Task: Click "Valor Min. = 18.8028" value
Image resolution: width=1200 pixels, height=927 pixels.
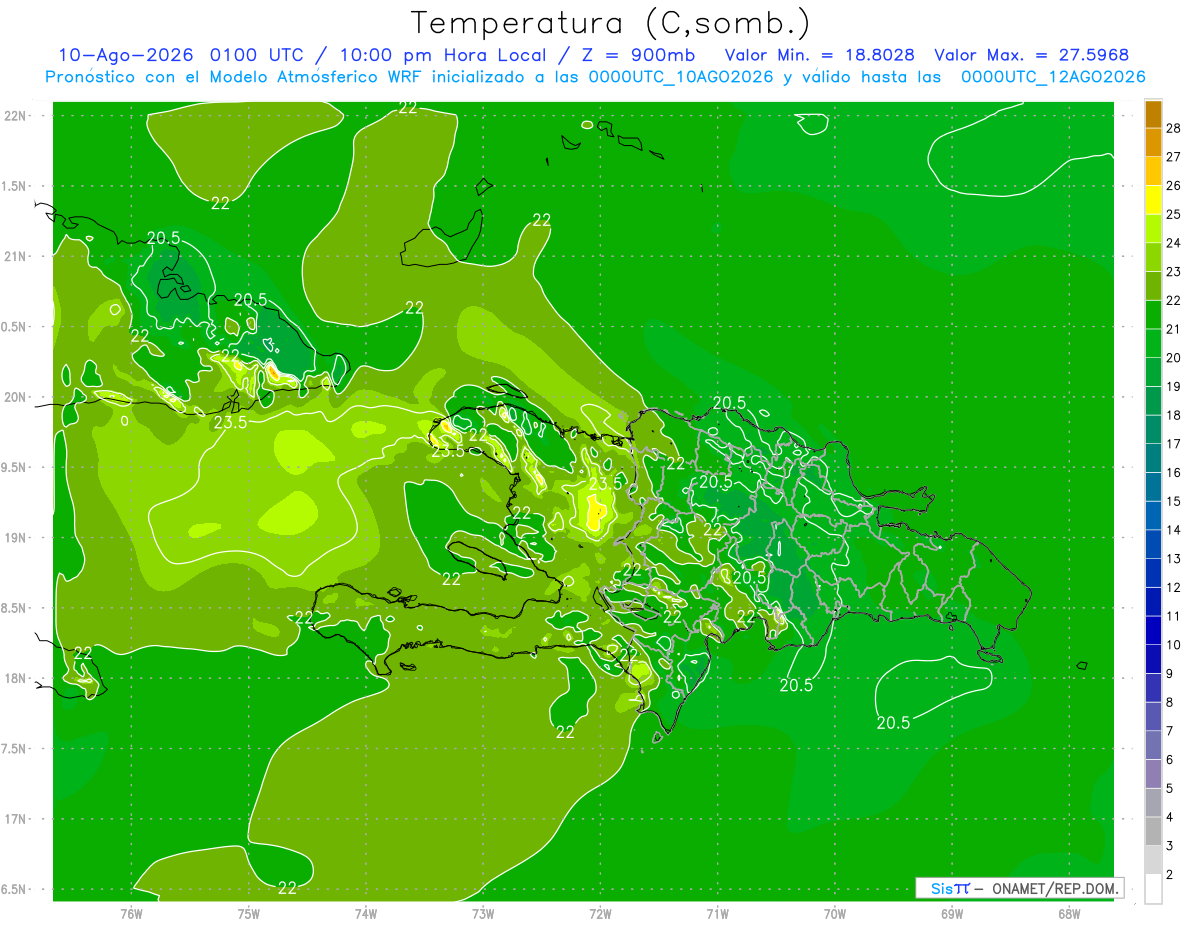Action: tap(820, 55)
